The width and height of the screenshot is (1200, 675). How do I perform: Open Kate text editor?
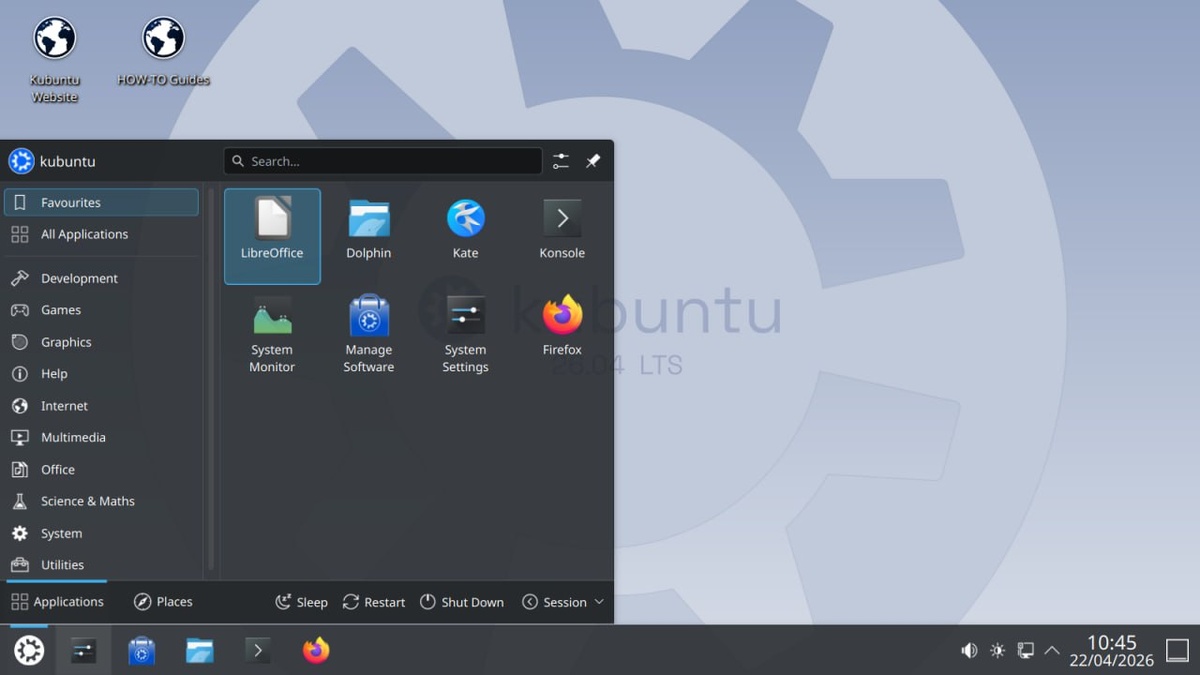(466, 236)
